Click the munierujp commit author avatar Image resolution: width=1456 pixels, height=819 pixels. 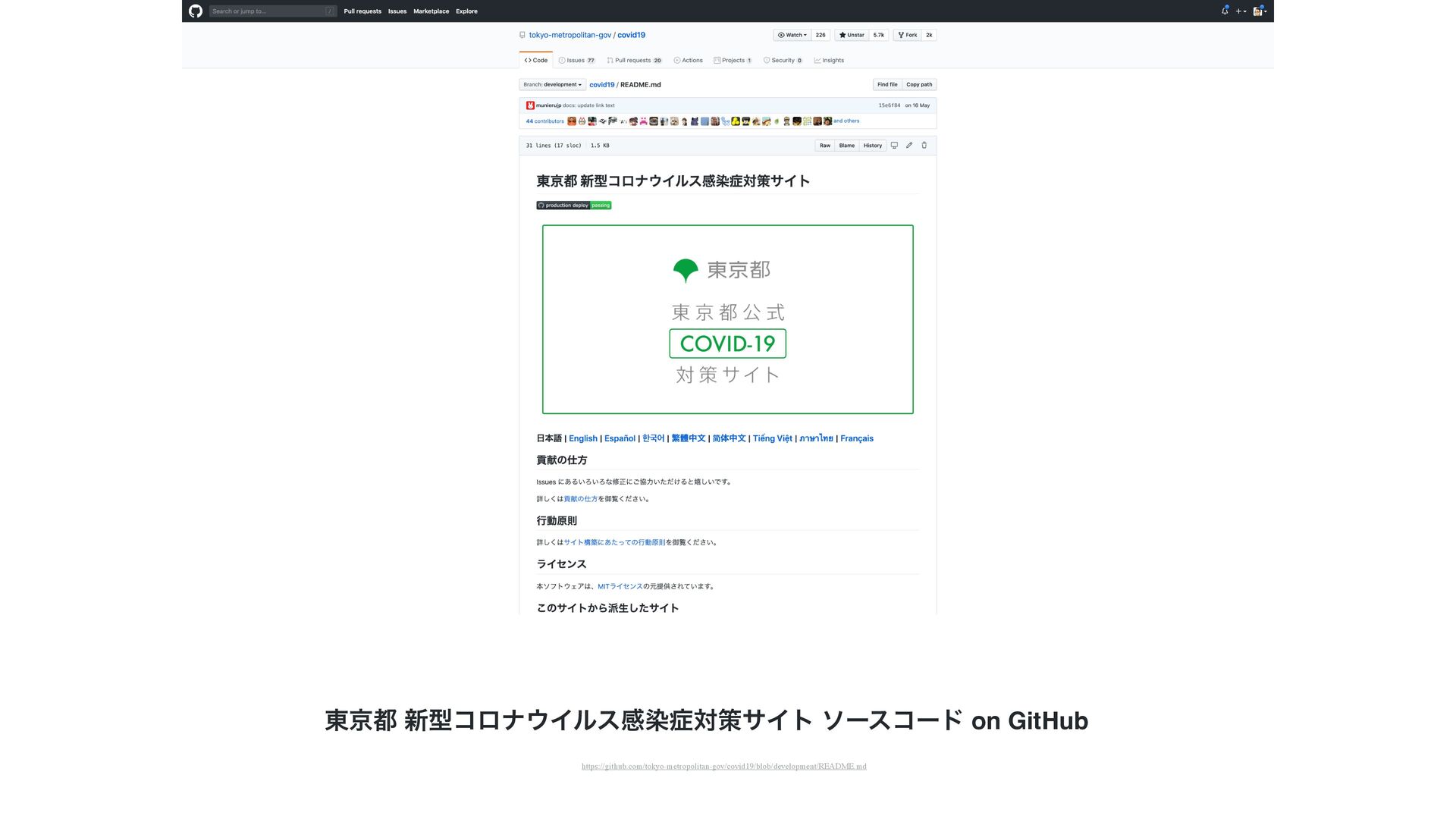point(530,105)
